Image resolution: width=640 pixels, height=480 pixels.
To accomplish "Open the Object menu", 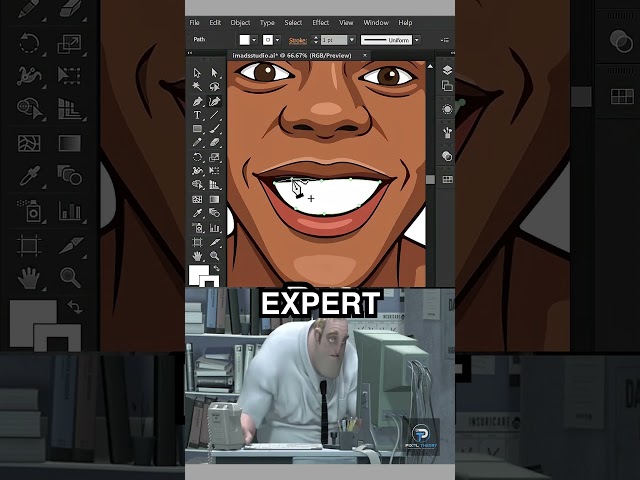I will point(240,22).
